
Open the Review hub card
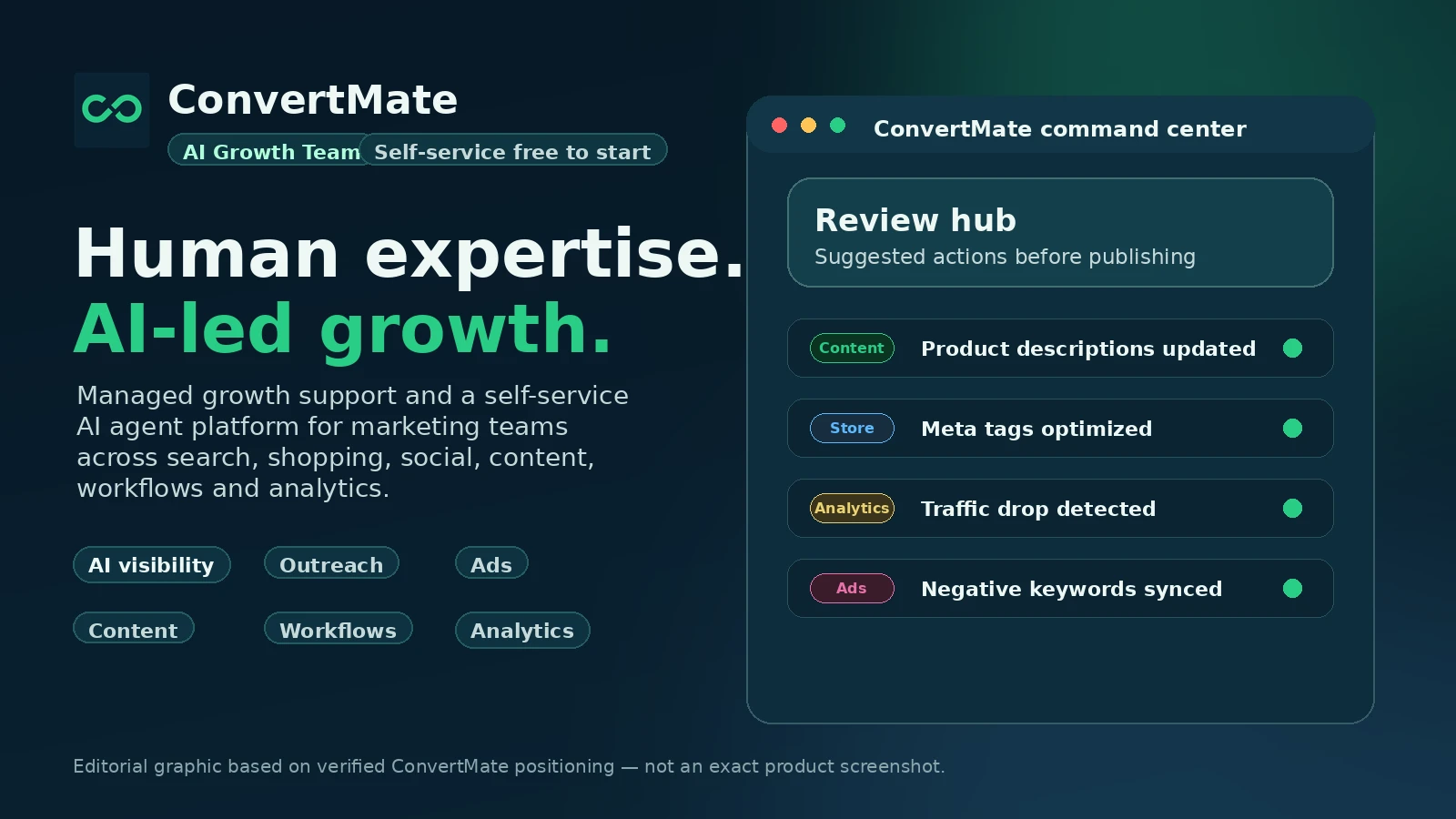click(1060, 232)
